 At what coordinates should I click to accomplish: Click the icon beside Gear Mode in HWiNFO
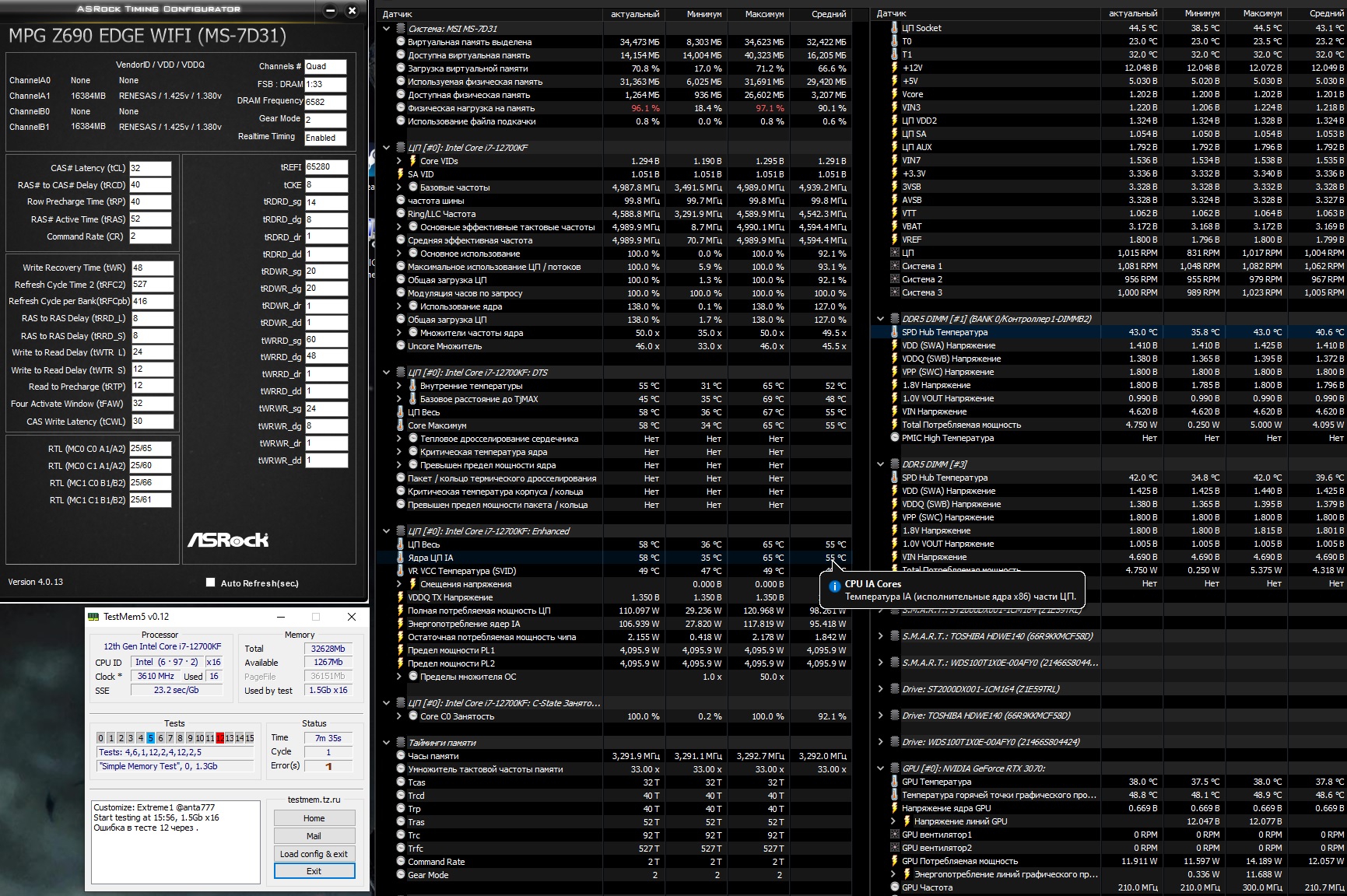(x=401, y=875)
